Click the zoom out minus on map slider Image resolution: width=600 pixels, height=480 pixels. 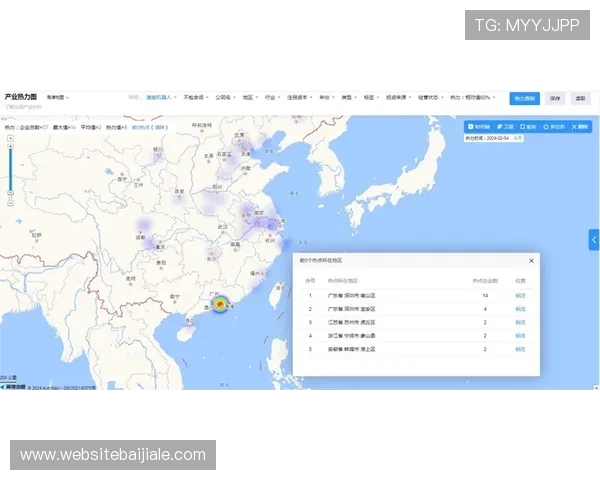tap(10, 202)
